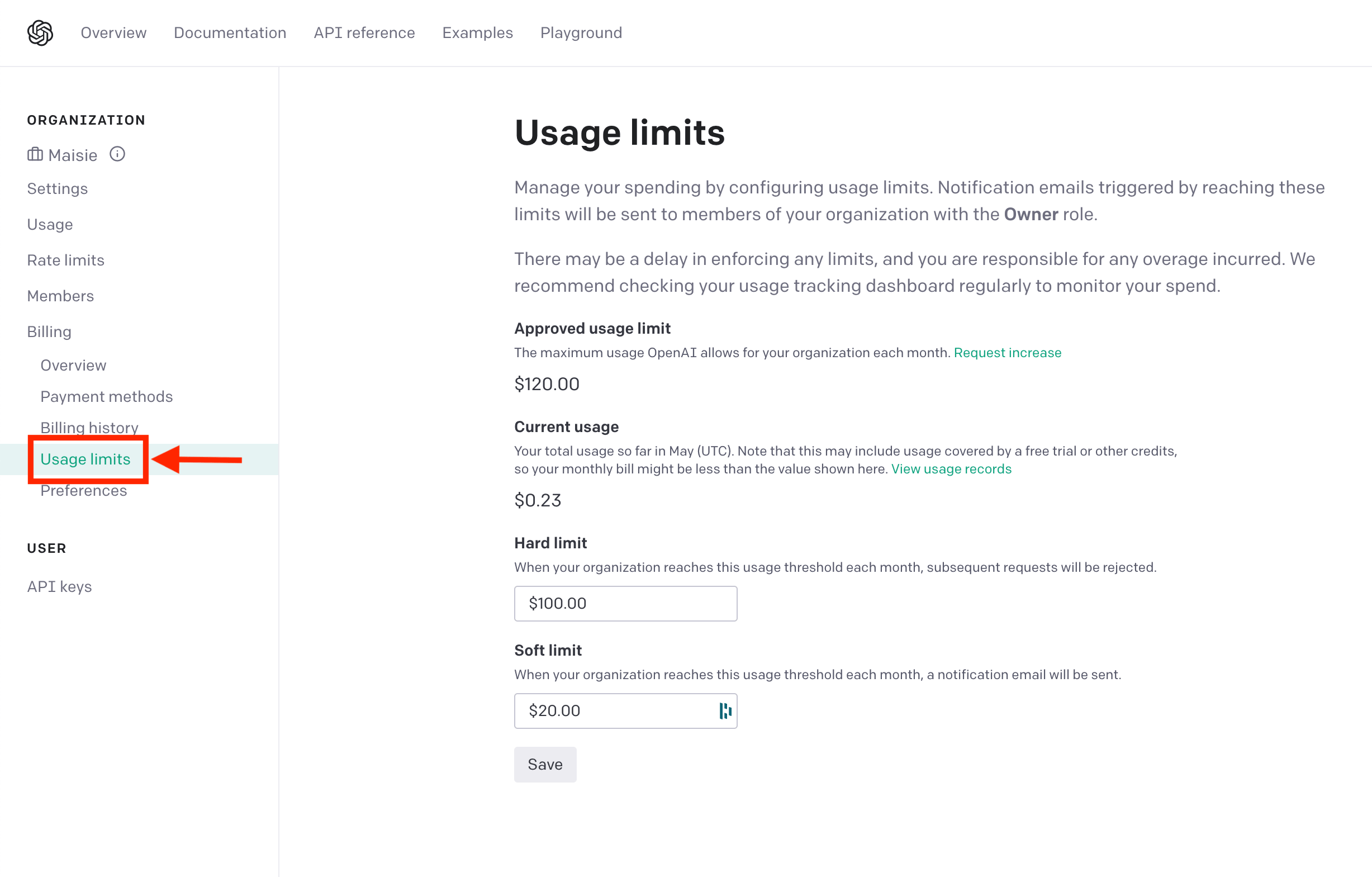1372x877 pixels.
Task: Open the API keys page
Action: pyautogui.click(x=59, y=586)
